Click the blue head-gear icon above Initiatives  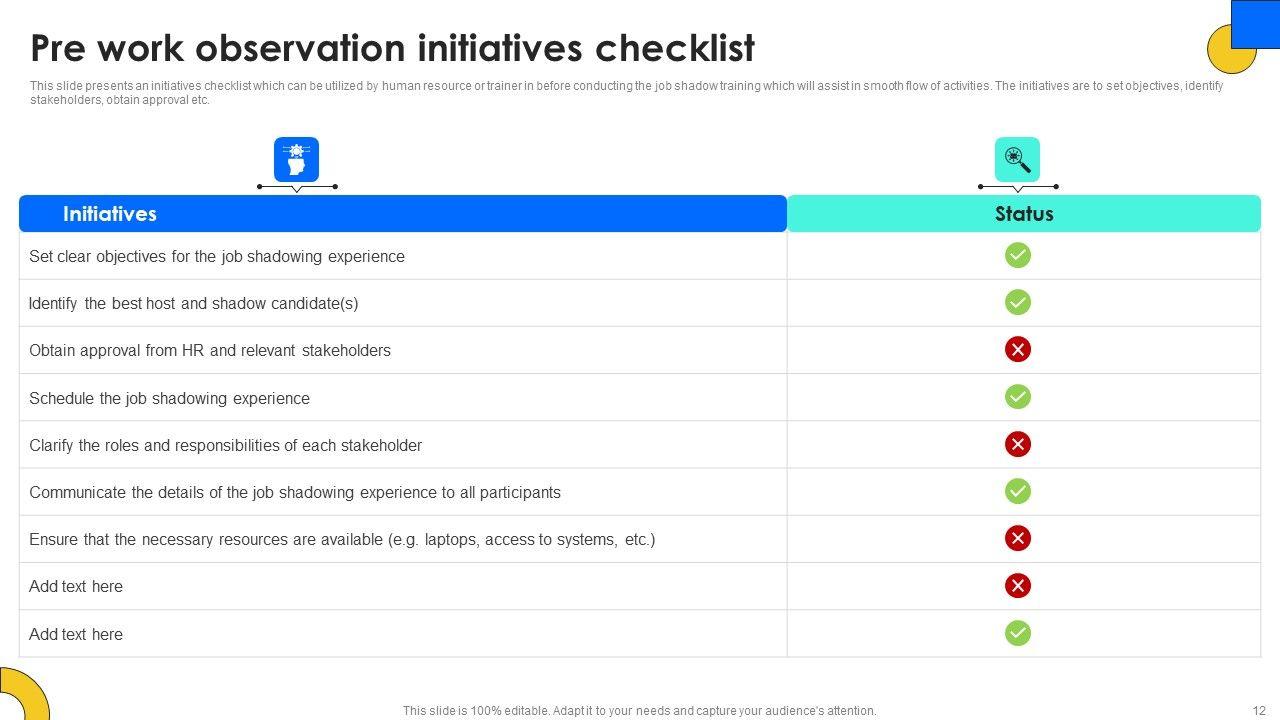pyautogui.click(x=296, y=160)
